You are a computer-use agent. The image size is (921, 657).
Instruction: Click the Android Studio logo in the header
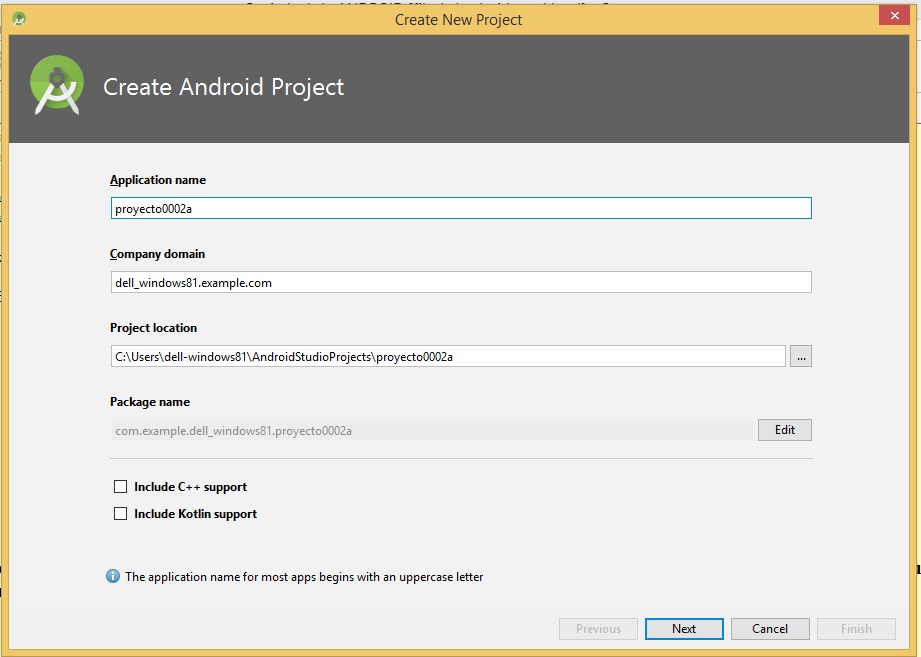[x=56, y=86]
